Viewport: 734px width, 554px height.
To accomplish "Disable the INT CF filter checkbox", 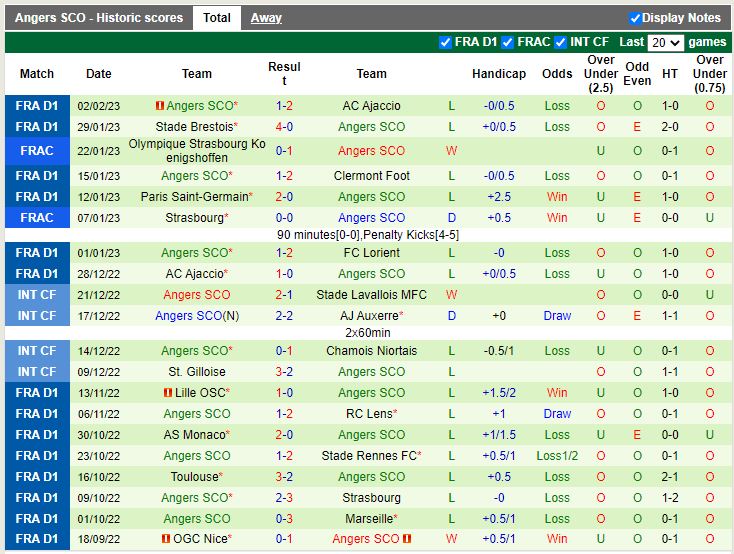I will coord(562,42).
